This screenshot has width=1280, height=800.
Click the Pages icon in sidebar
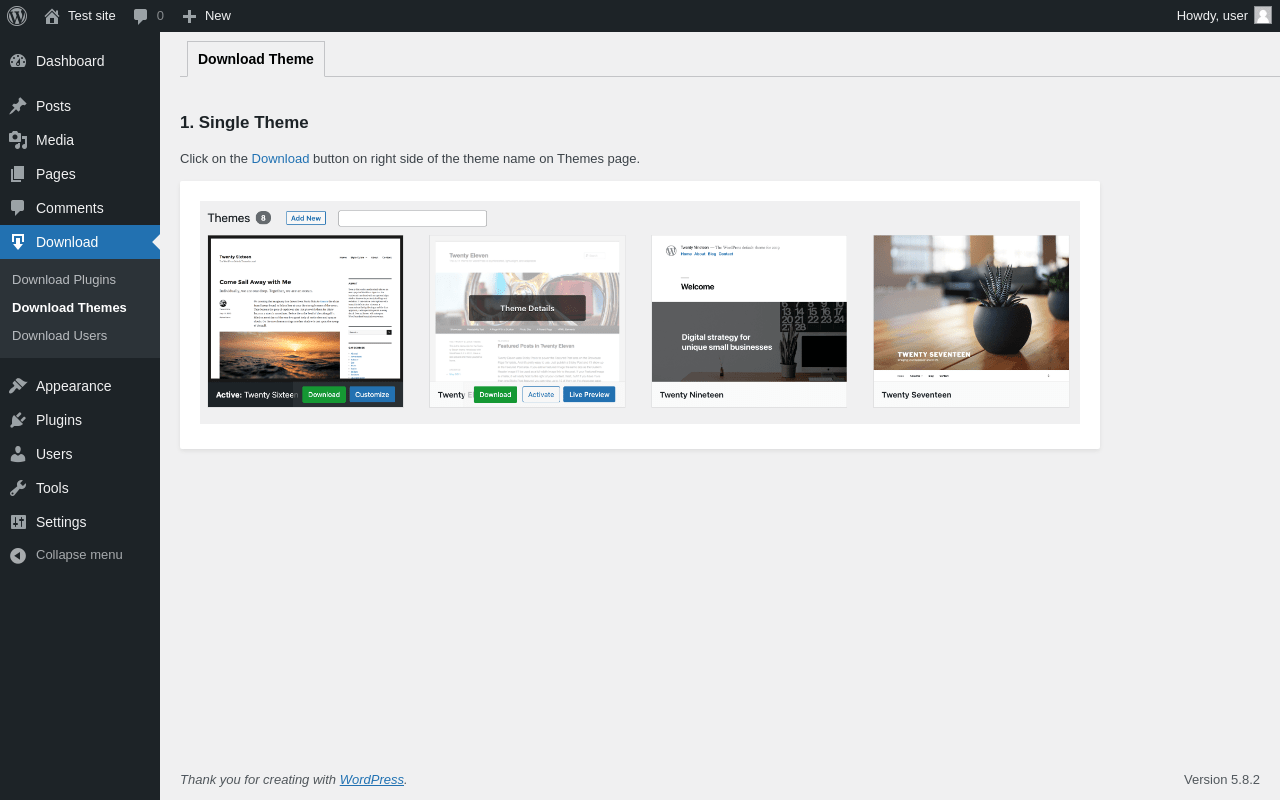[18, 174]
